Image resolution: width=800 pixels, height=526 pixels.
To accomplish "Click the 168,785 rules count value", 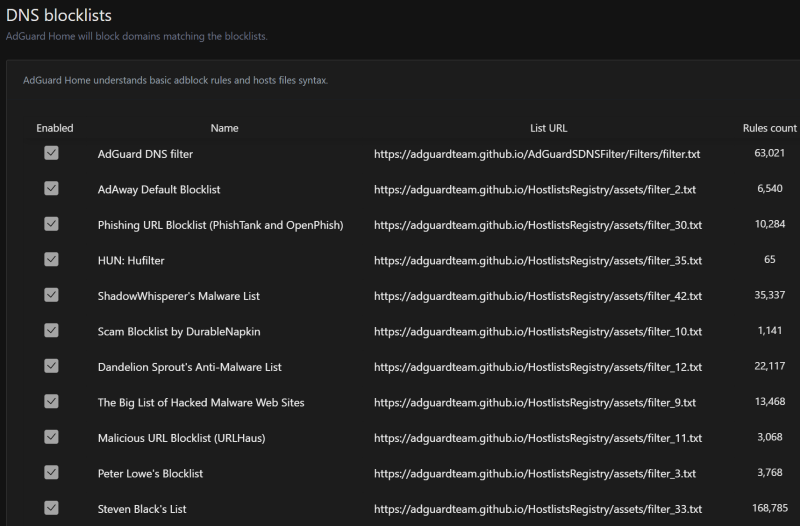I will 769,508.
